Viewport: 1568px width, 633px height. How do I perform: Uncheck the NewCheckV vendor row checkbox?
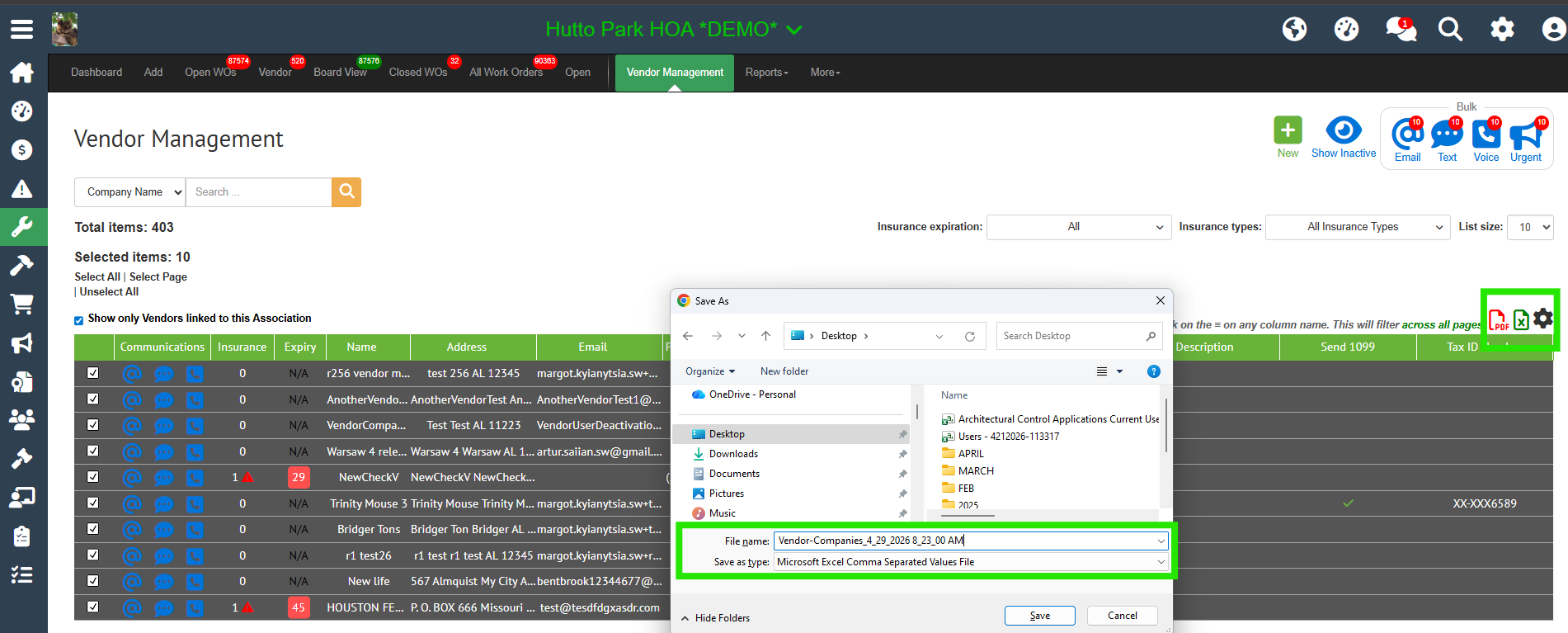click(x=93, y=477)
